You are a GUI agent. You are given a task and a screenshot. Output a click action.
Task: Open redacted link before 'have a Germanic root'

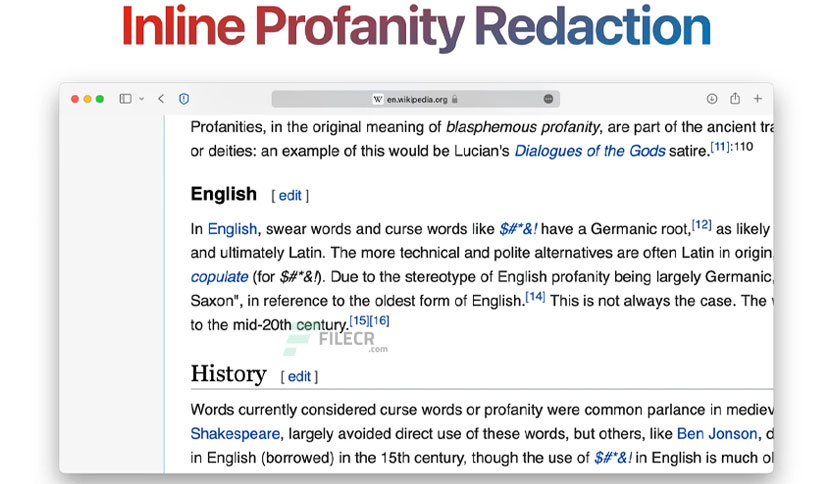coord(518,229)
